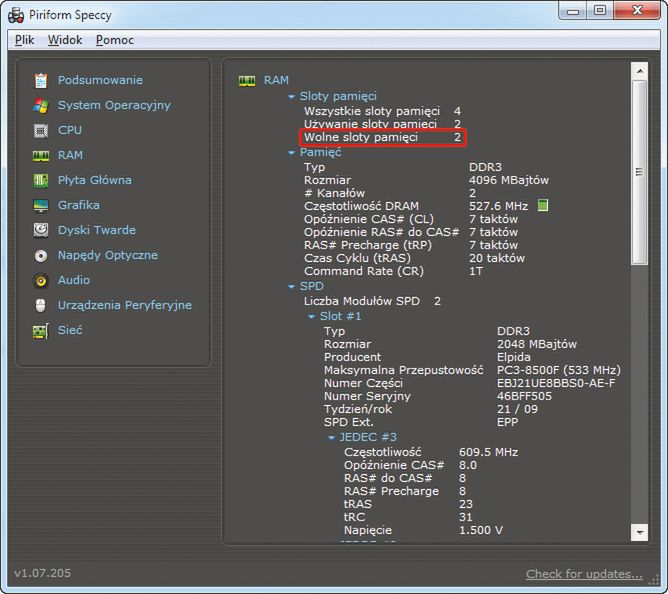Click part number EBJ21UE8BBS0-AE-F

coord(556,383)
